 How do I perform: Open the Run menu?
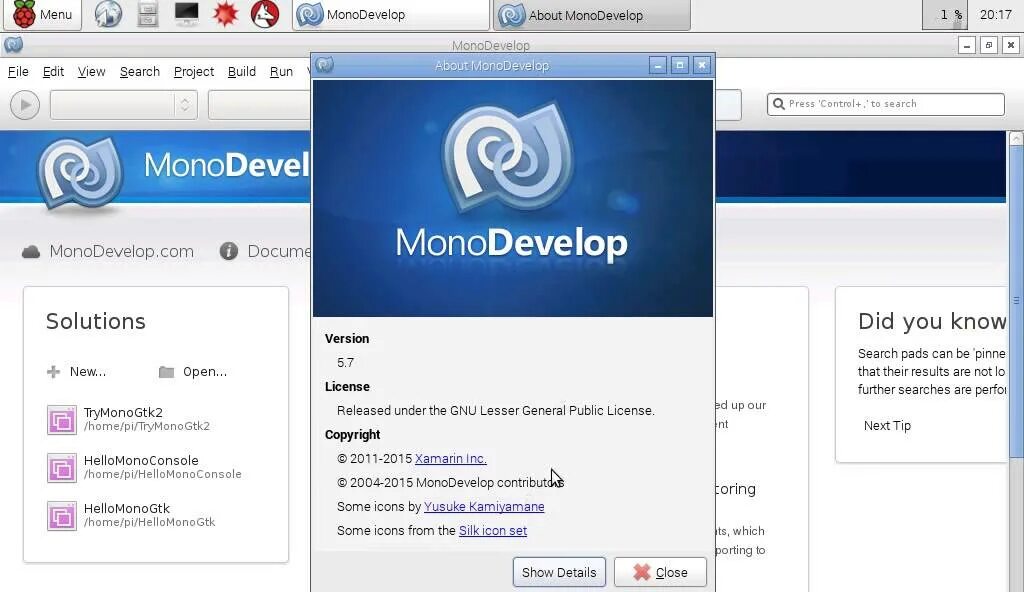[281, 71]
